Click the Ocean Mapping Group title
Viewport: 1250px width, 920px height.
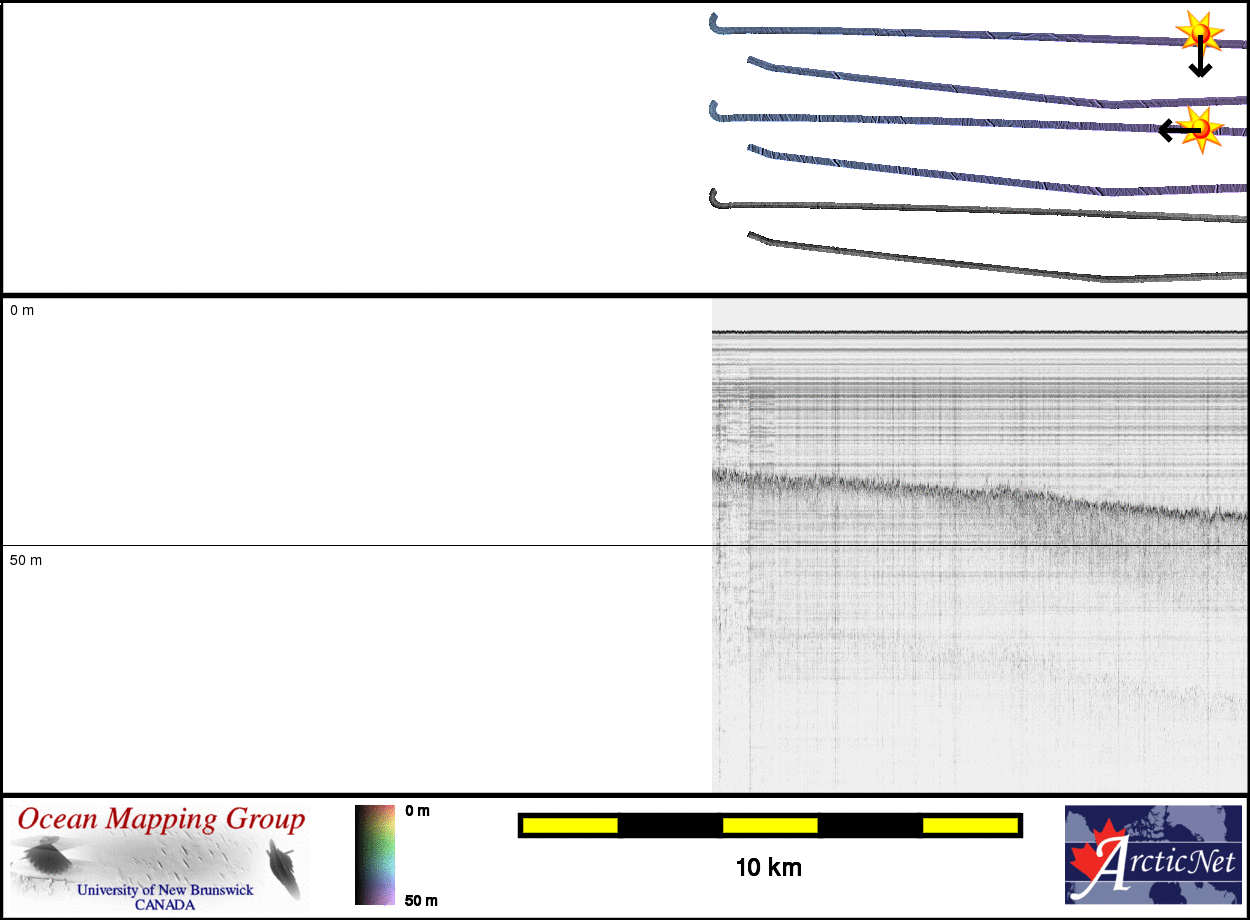(x=160, y=820)
